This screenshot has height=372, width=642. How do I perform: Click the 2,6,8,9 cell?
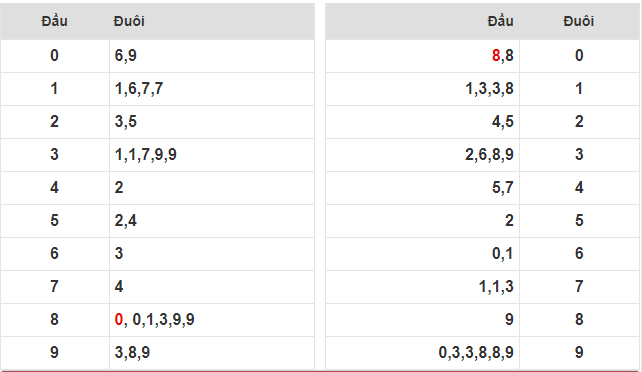coord(422,155)
